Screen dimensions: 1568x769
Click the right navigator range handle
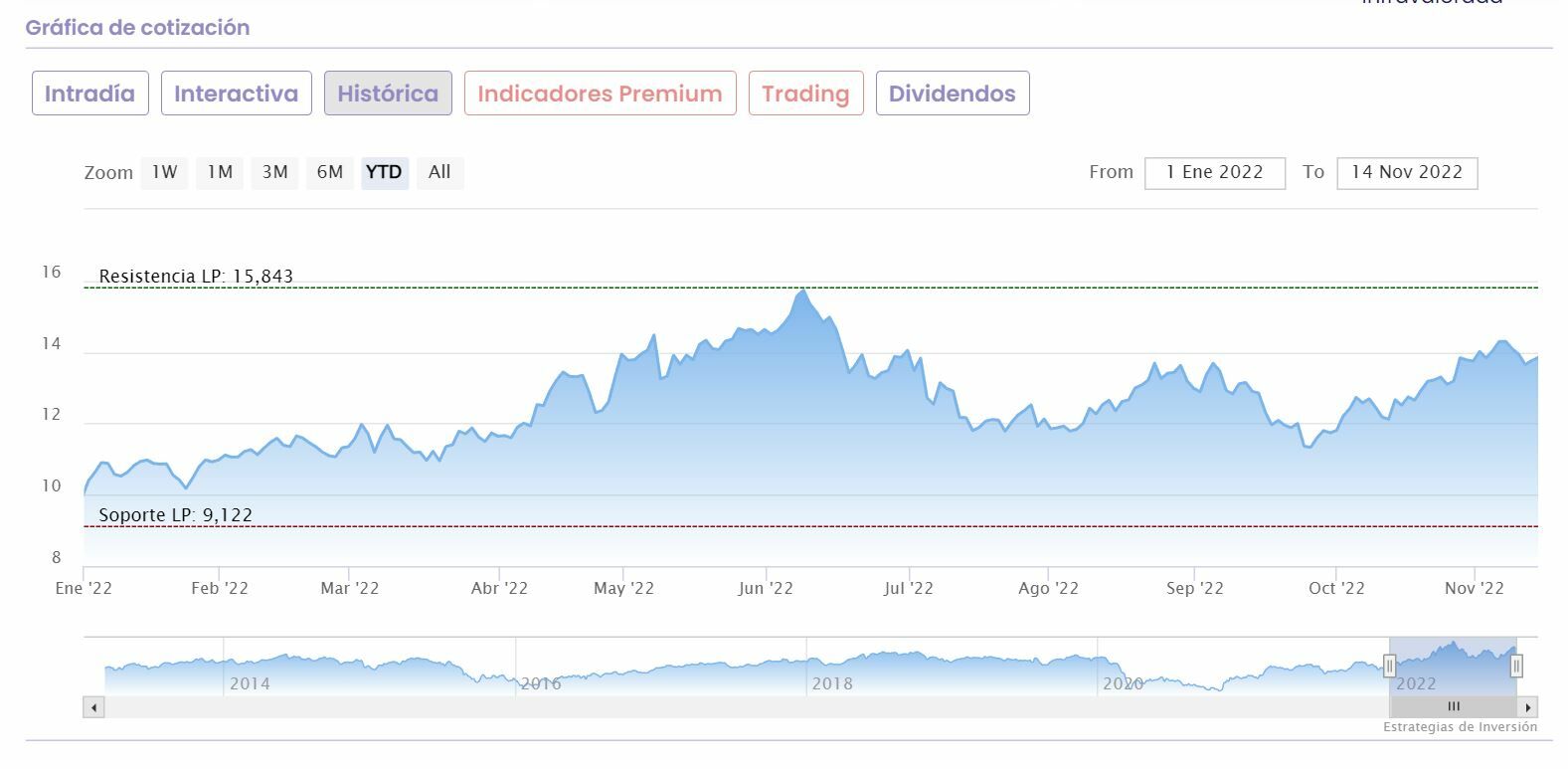pos(1516,666)
